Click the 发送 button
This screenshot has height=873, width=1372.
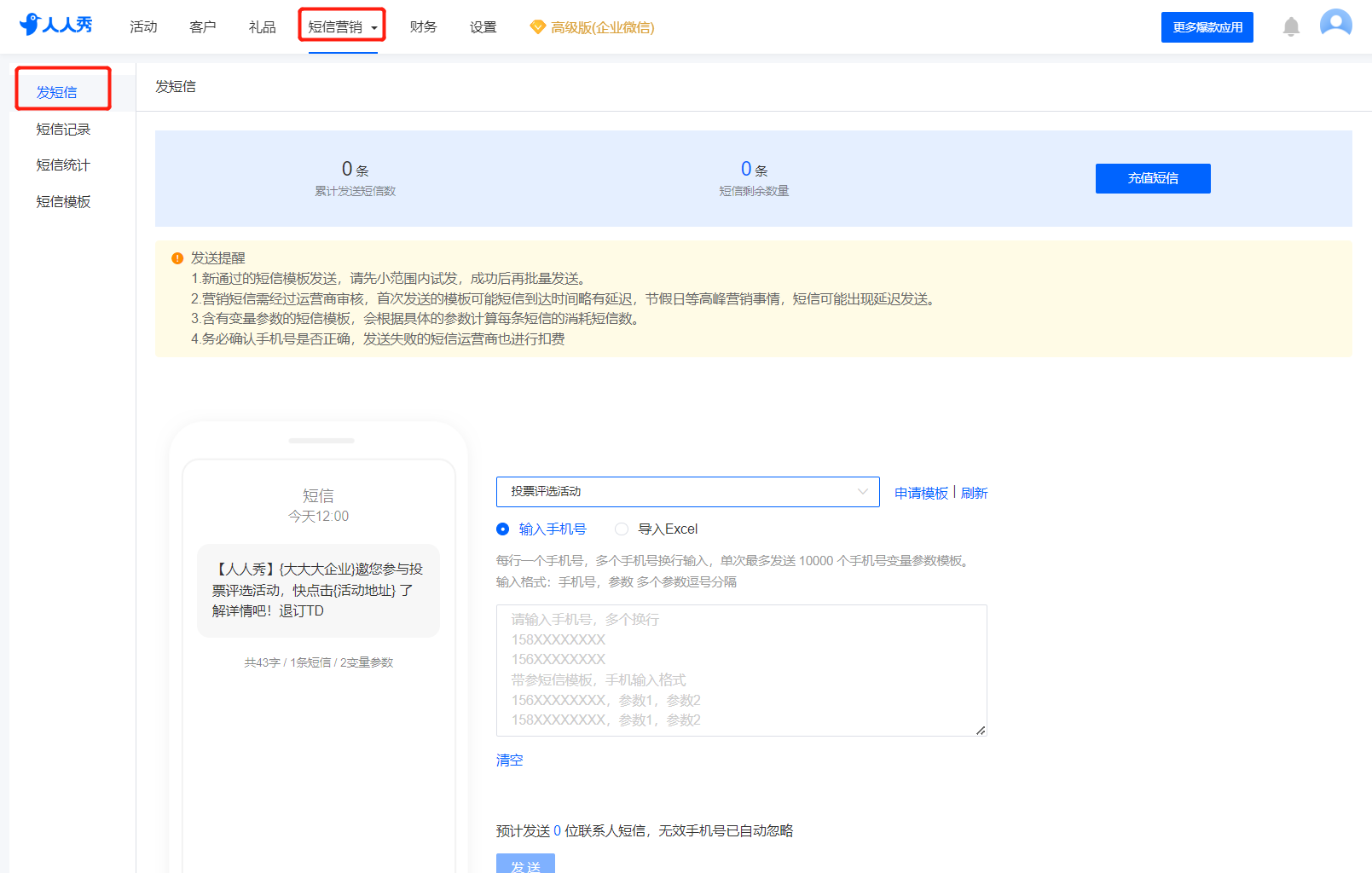click(x=525, y=863)
